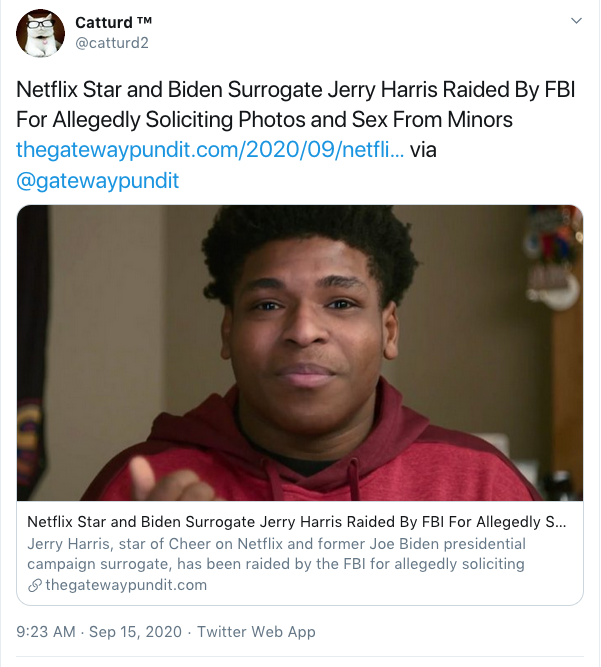Open thegatewaypundit.com domain label in card
Screen dimensions: 601x667
coord(126,585)
